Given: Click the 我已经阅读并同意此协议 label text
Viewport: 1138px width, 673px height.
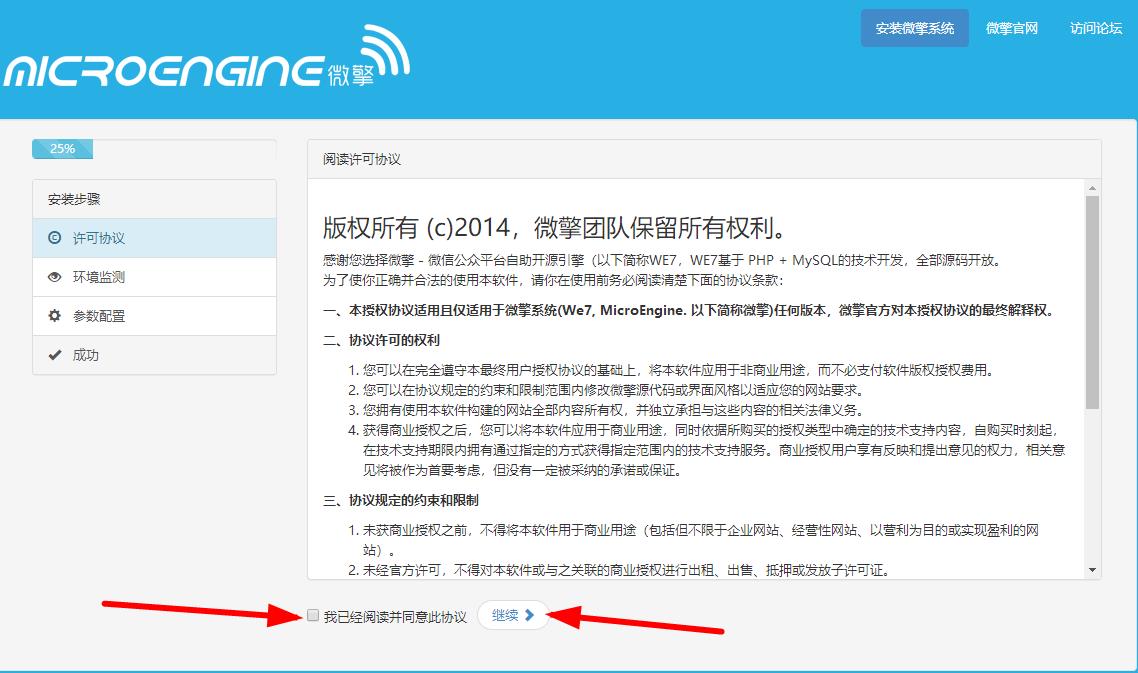Looking at the screenshot, I should pos(395,617).
